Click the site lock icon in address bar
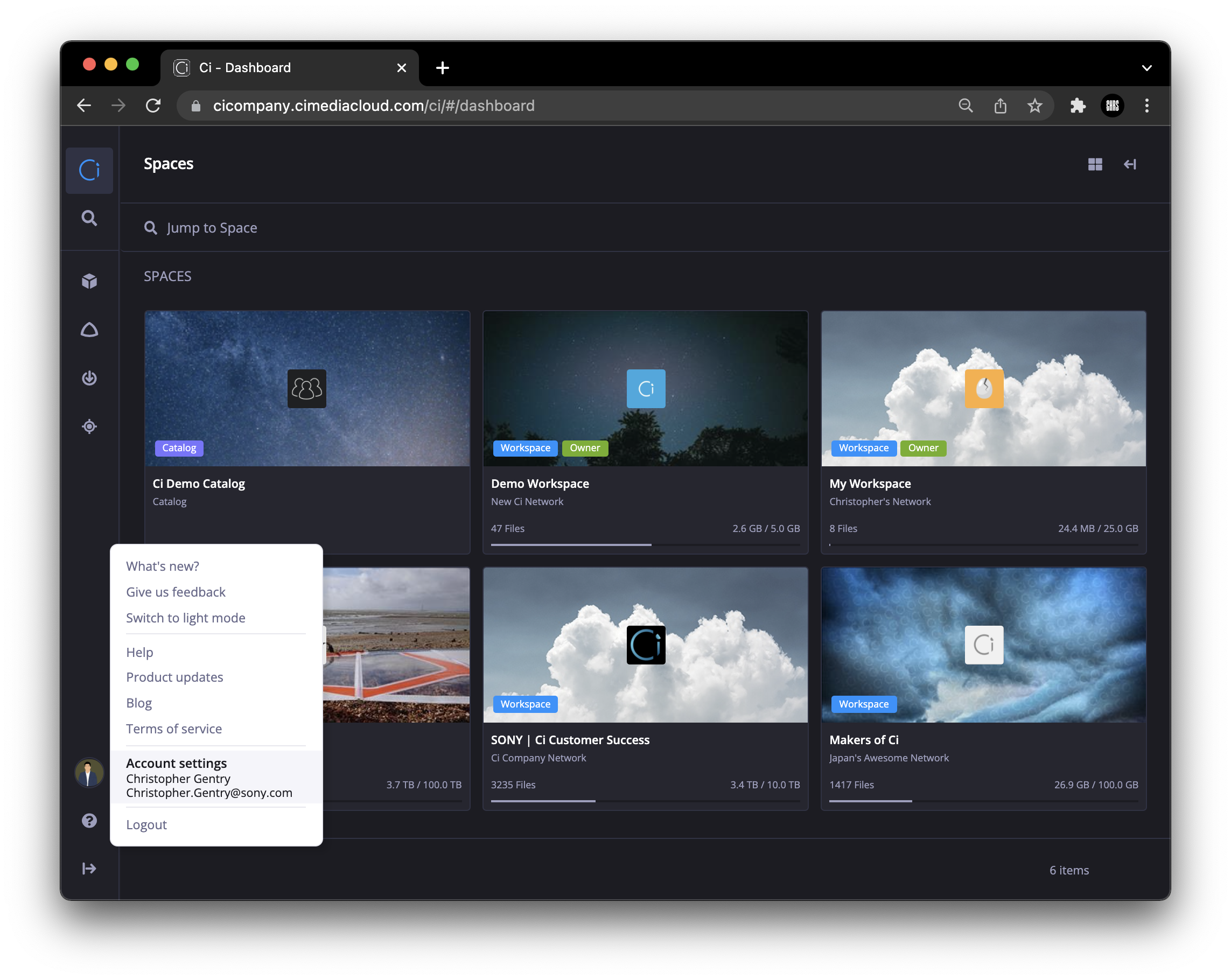This screenshot has width=1231, height=980. [196, 106]
